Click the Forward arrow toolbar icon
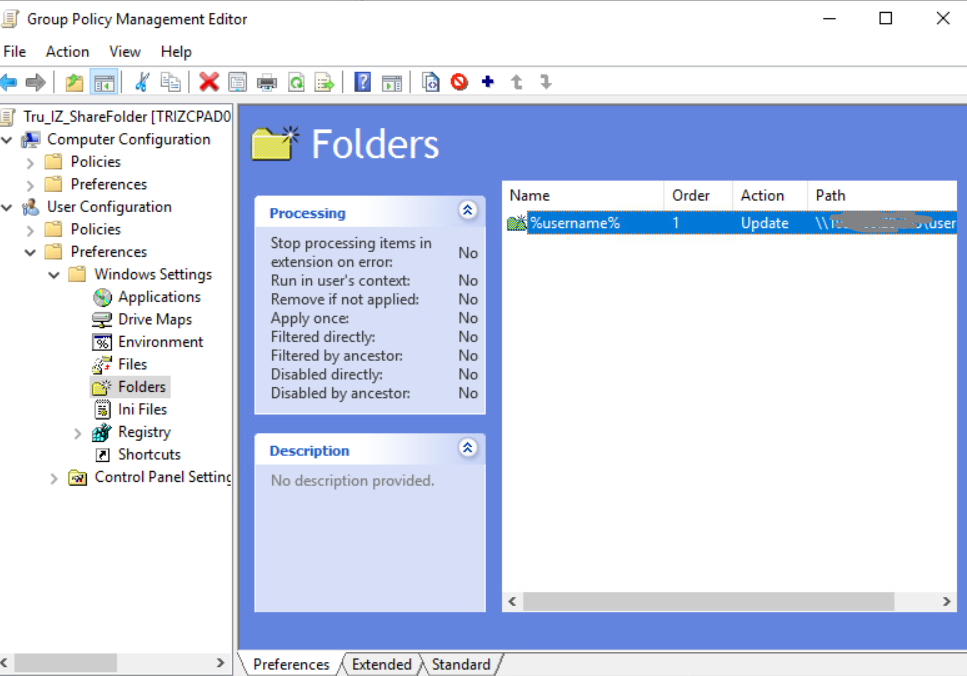 (x=36, y=82)
